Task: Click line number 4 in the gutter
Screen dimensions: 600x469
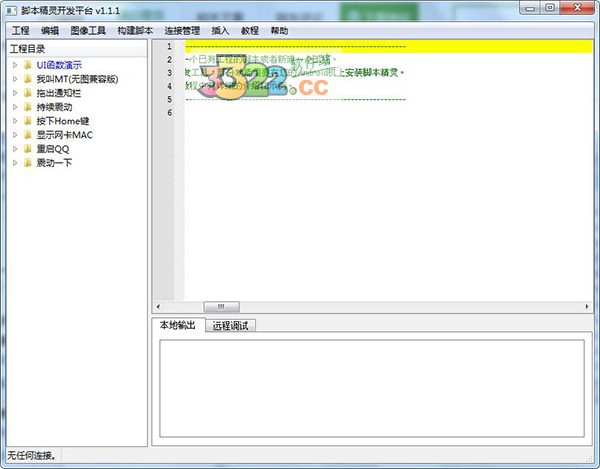Action: 169,86
